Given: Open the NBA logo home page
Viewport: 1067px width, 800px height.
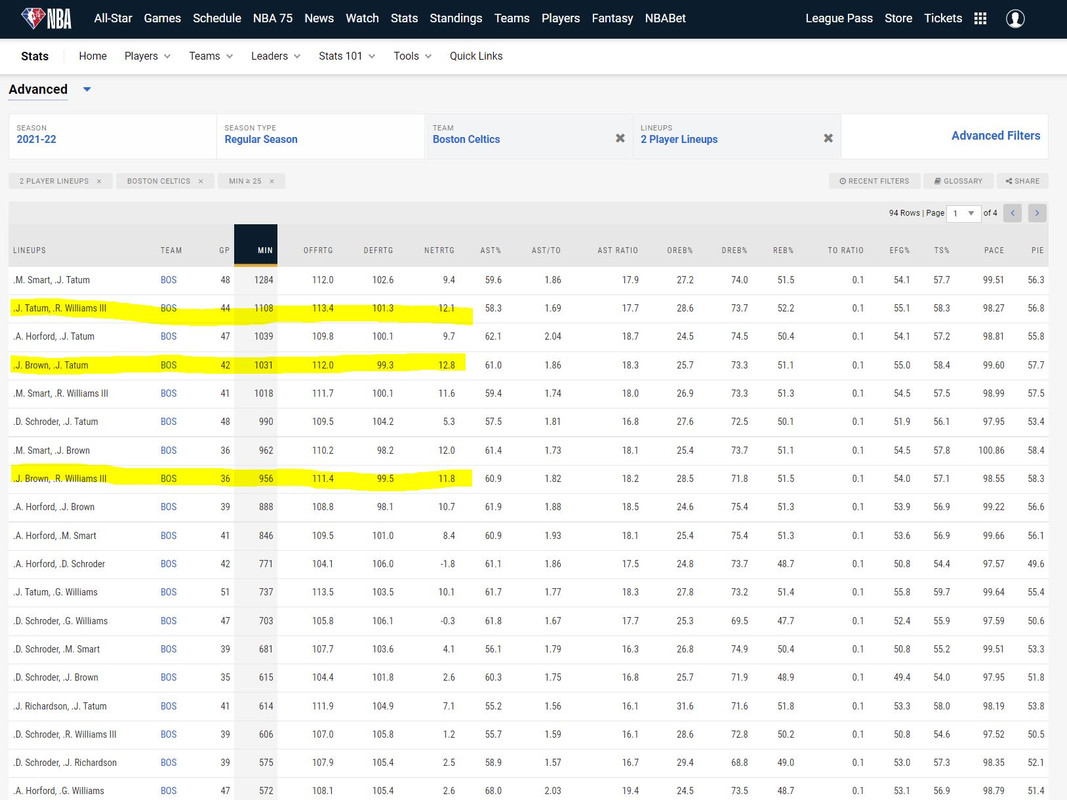Looking at the screenshot, I should click(x=46, y=18).
